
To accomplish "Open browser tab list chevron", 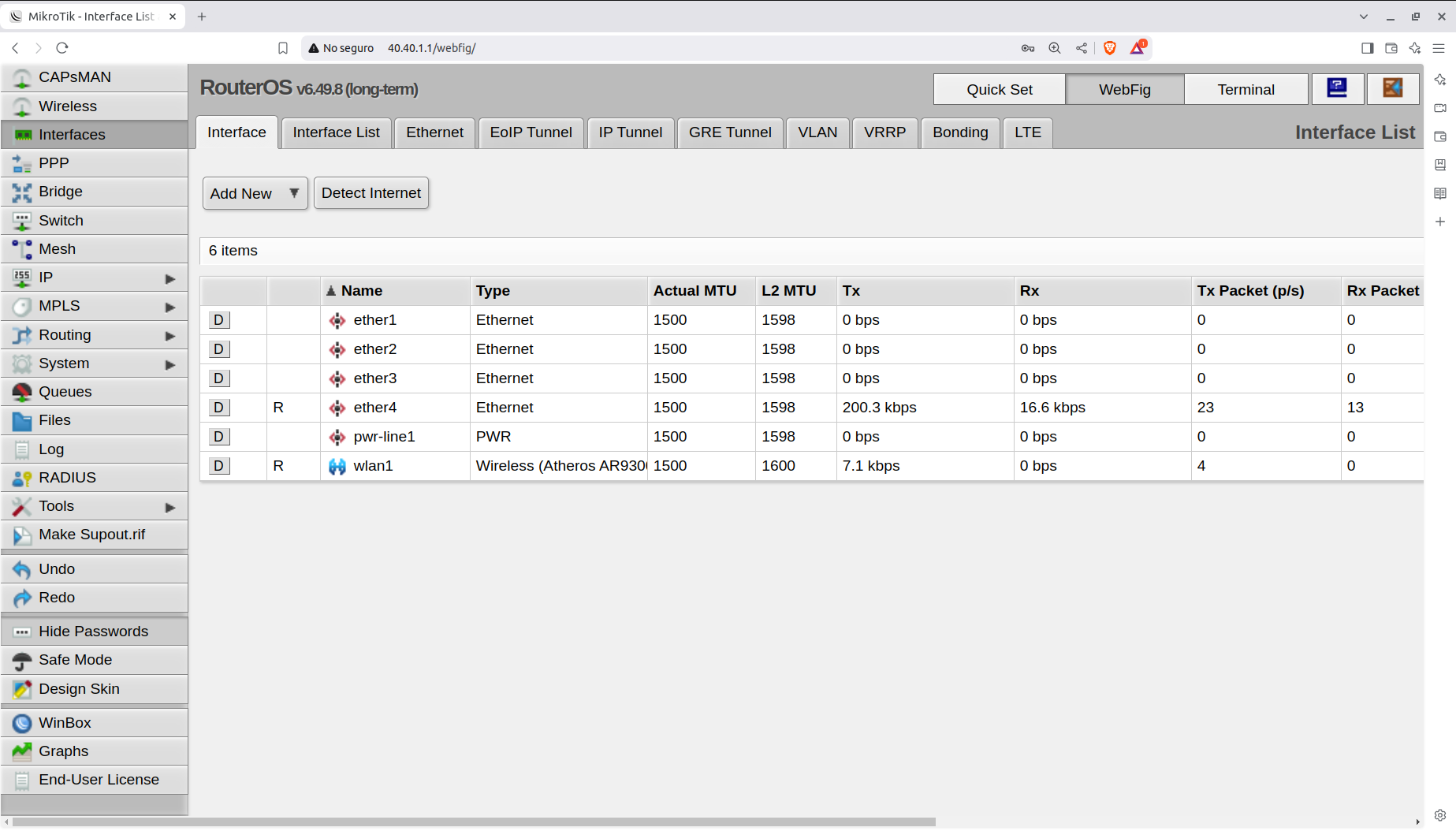I will click(1364, 17).
